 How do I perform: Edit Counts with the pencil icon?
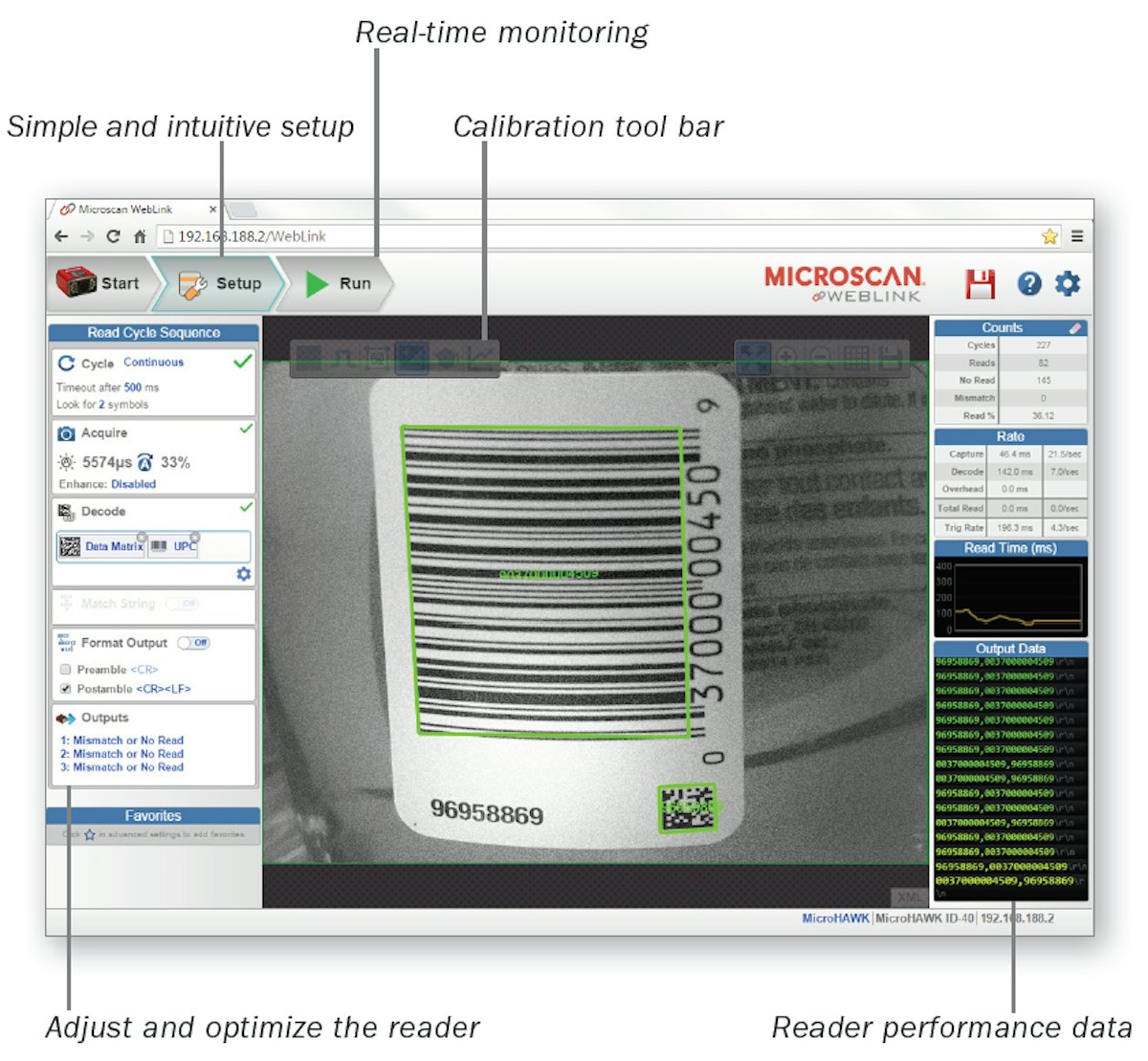click(1077, 326)
